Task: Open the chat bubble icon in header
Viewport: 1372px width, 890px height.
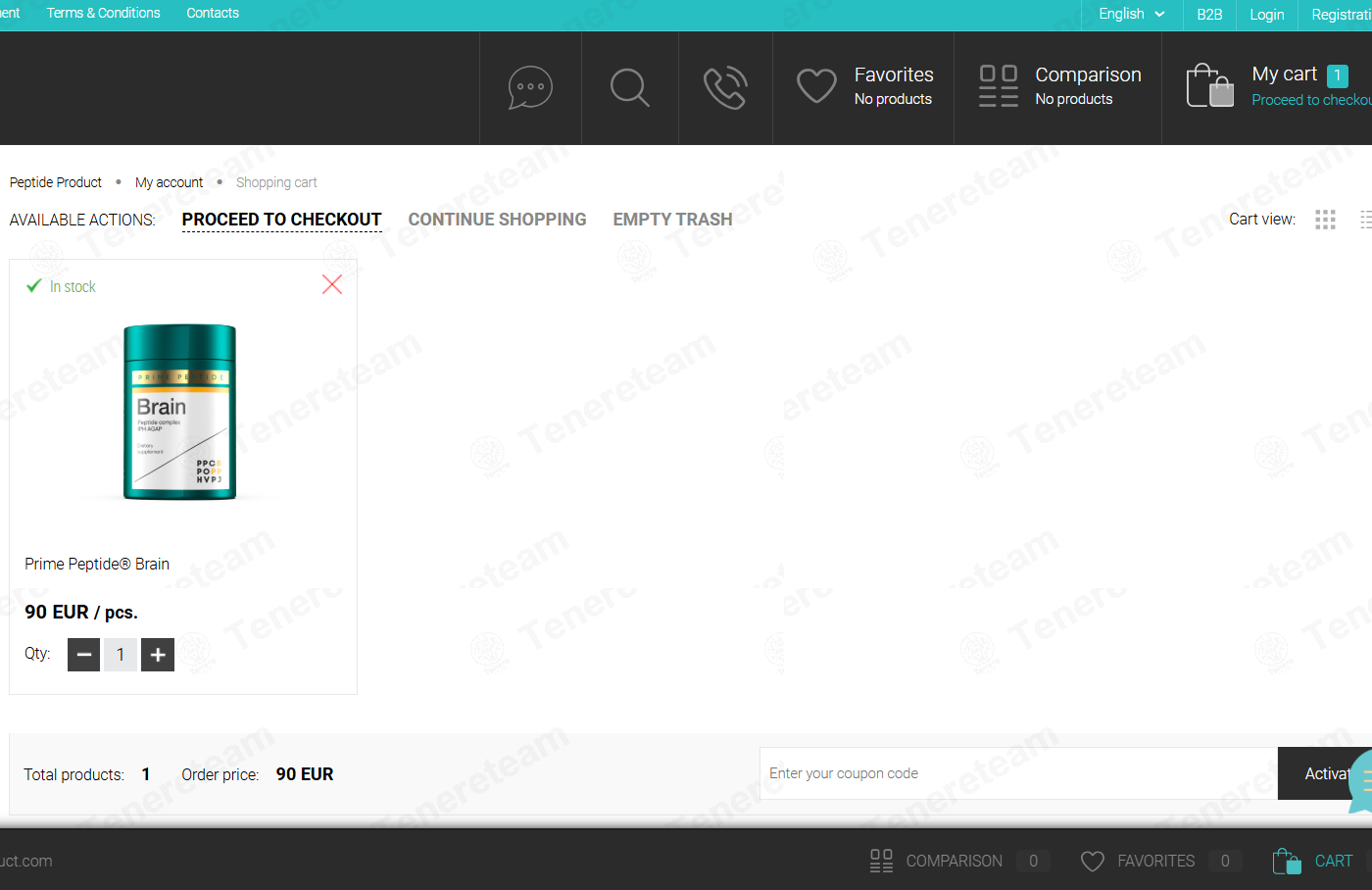Action: pos(530,88)
